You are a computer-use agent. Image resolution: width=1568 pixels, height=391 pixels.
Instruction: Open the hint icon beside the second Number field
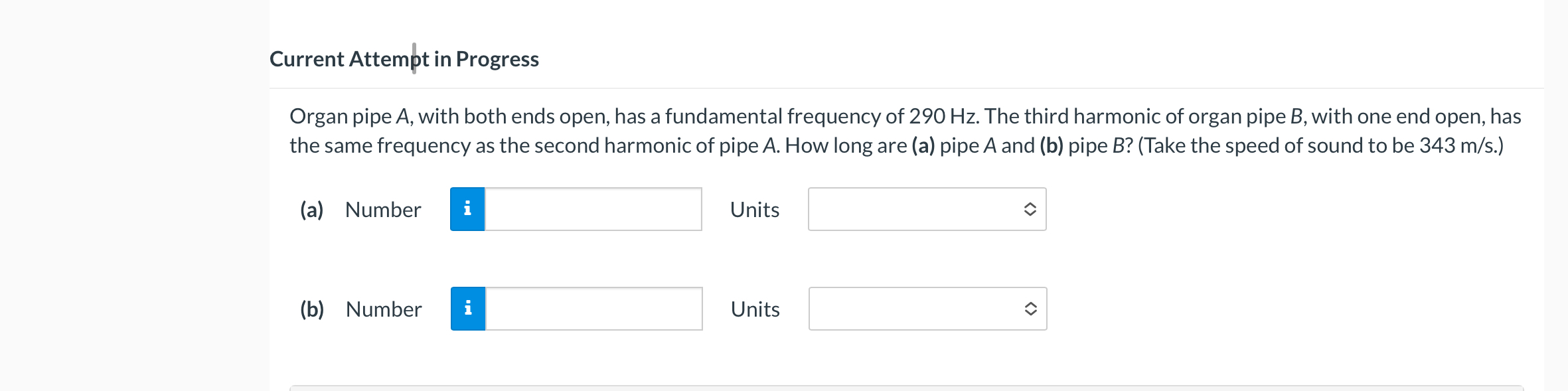click(467, 308)
